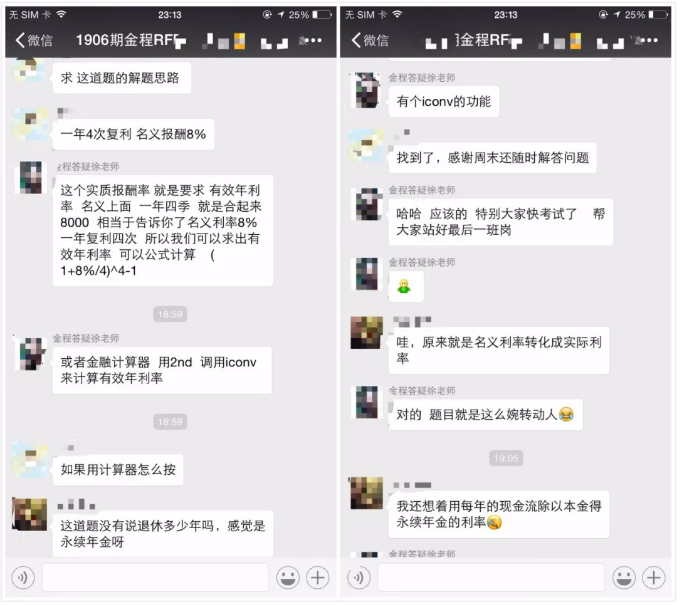Tap 徐老师's avatar beside the effective annual rate explanation
The height and width of the screenshot is (605, 680).
31,178
